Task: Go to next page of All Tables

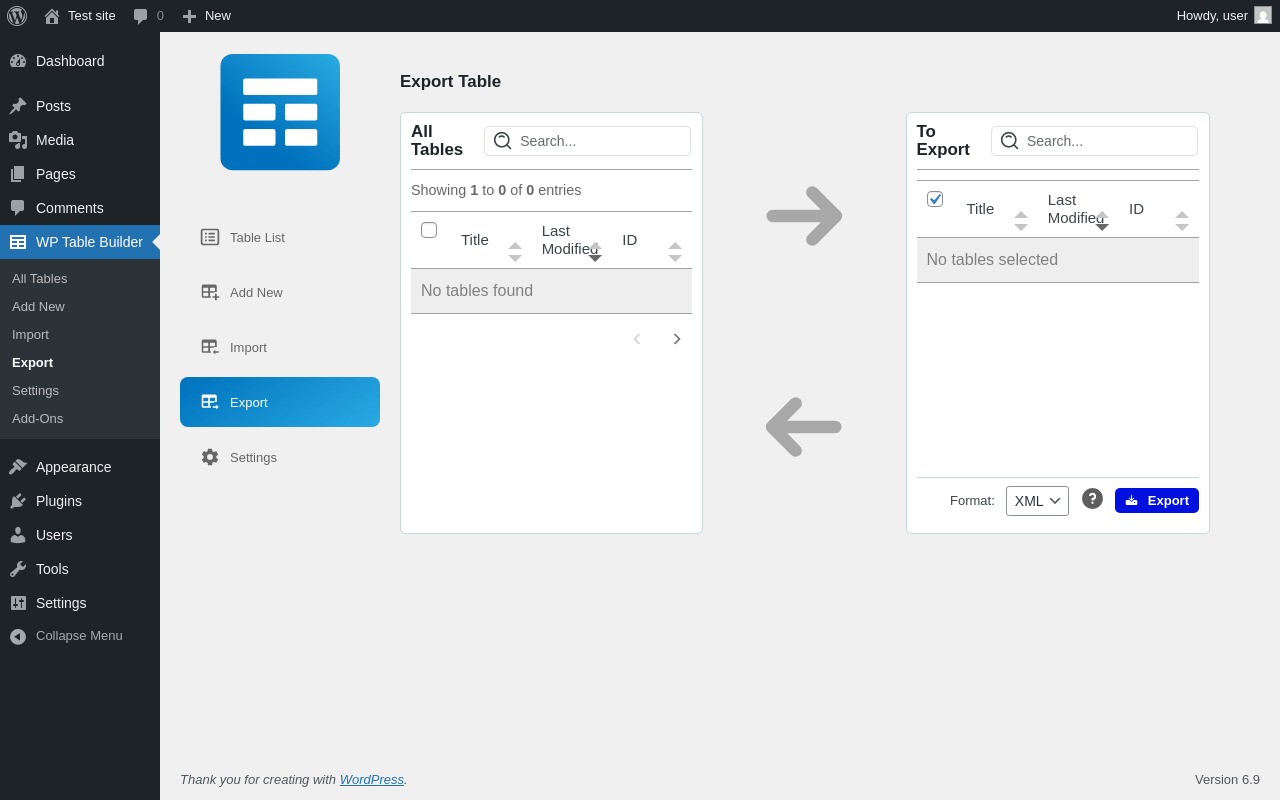Action: (x=677, y=339)
